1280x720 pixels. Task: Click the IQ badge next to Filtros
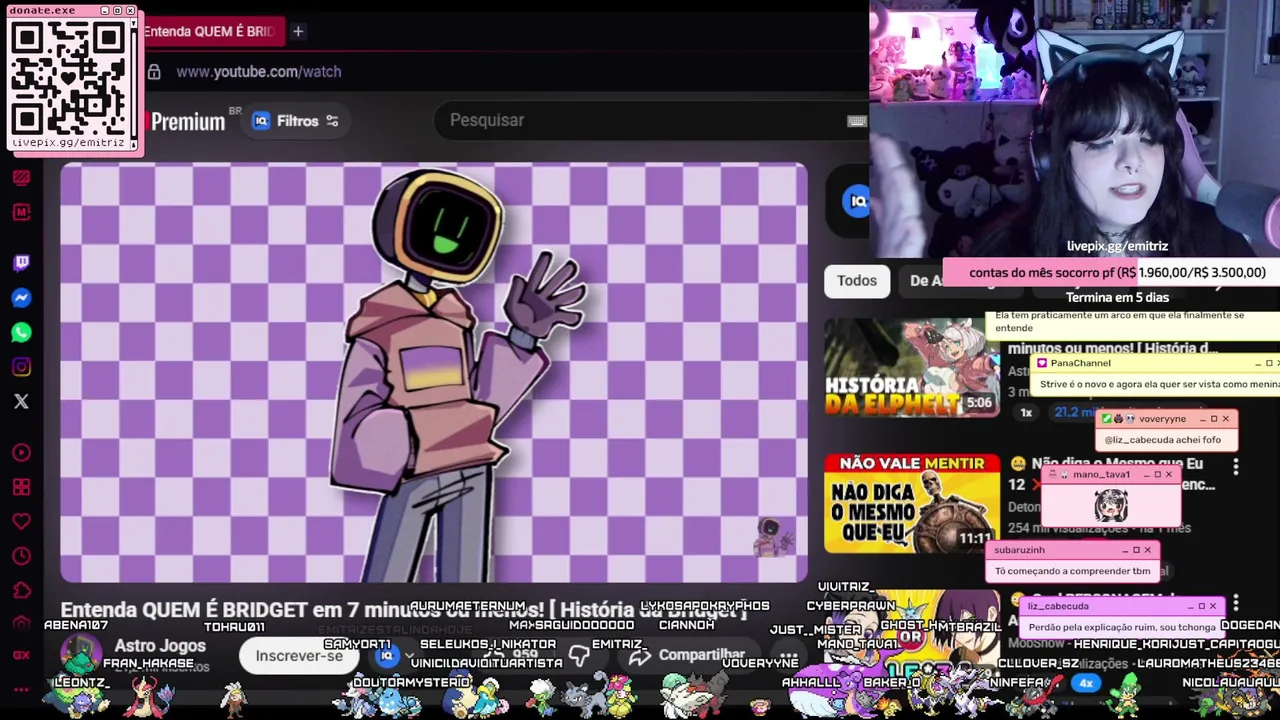click(x=261, y=121)
